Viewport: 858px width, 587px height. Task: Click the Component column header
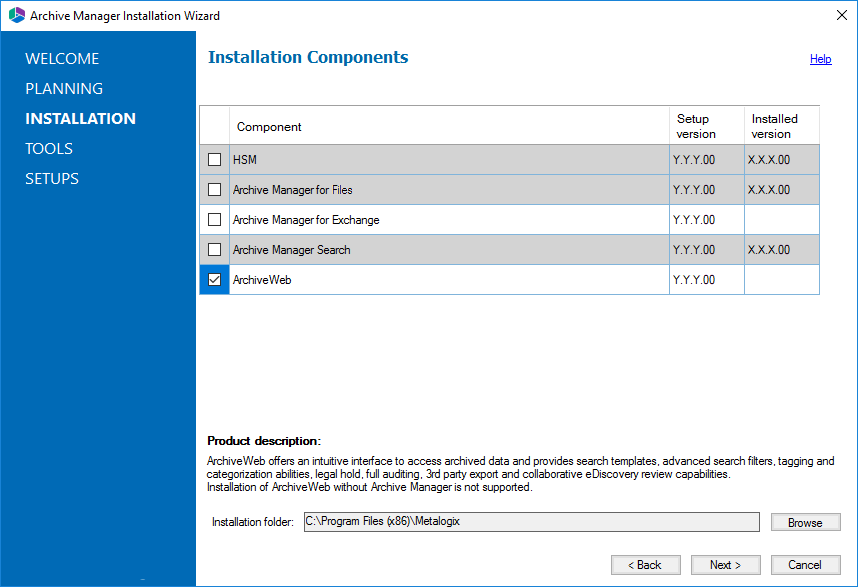click(x=449, y=126)
